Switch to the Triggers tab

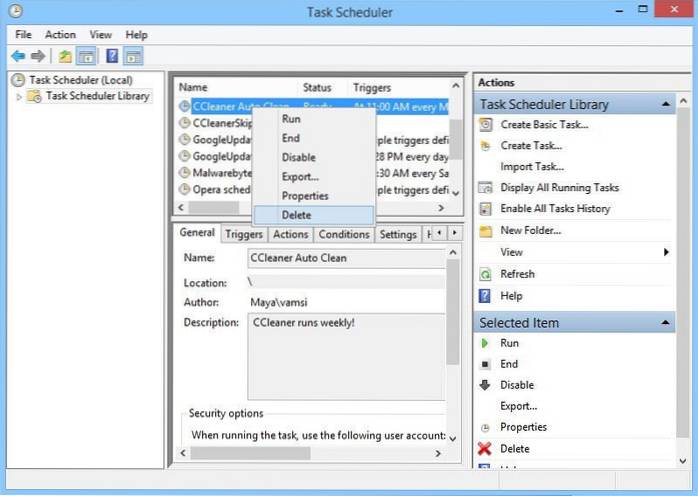click(244, 235)
